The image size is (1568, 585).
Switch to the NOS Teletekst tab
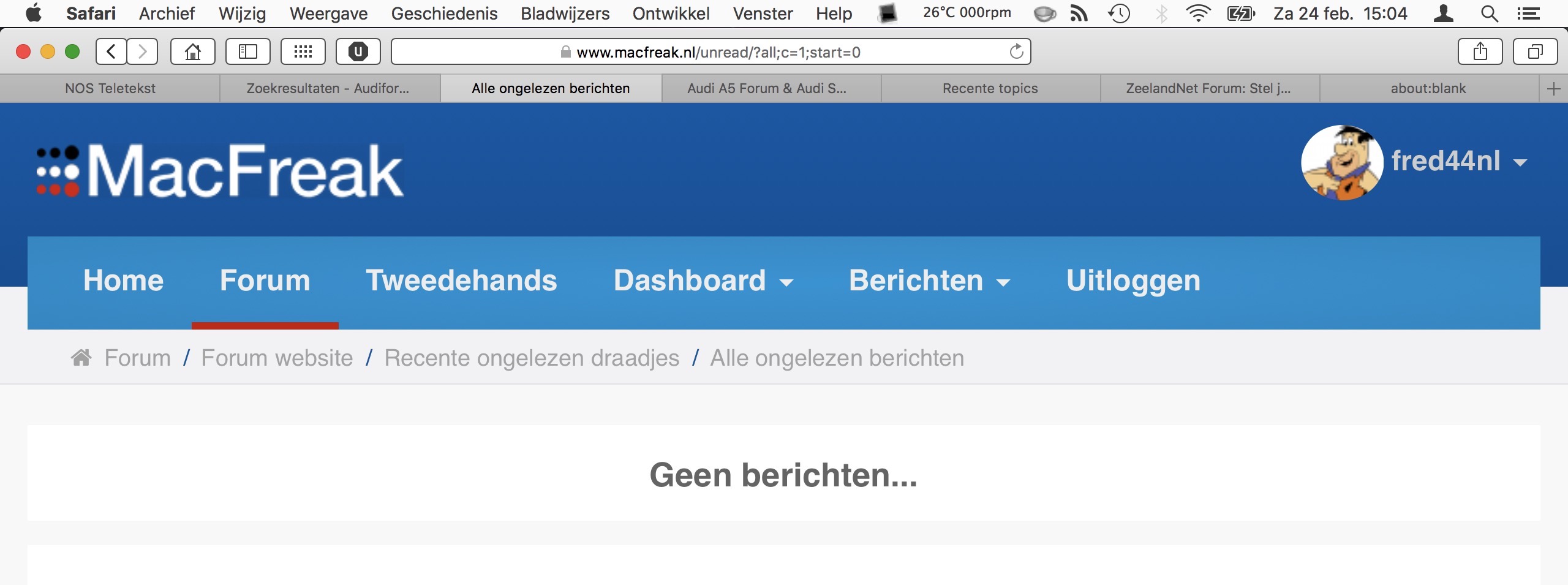(110, 88)
